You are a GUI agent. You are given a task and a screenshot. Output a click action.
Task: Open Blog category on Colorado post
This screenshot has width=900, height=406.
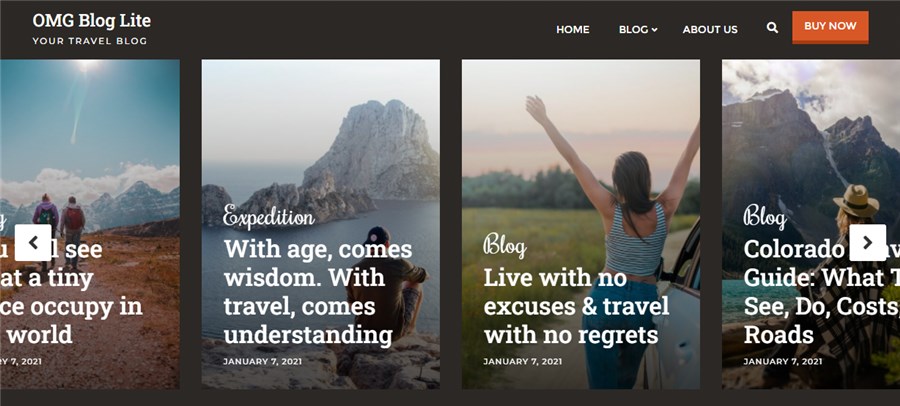765,216
